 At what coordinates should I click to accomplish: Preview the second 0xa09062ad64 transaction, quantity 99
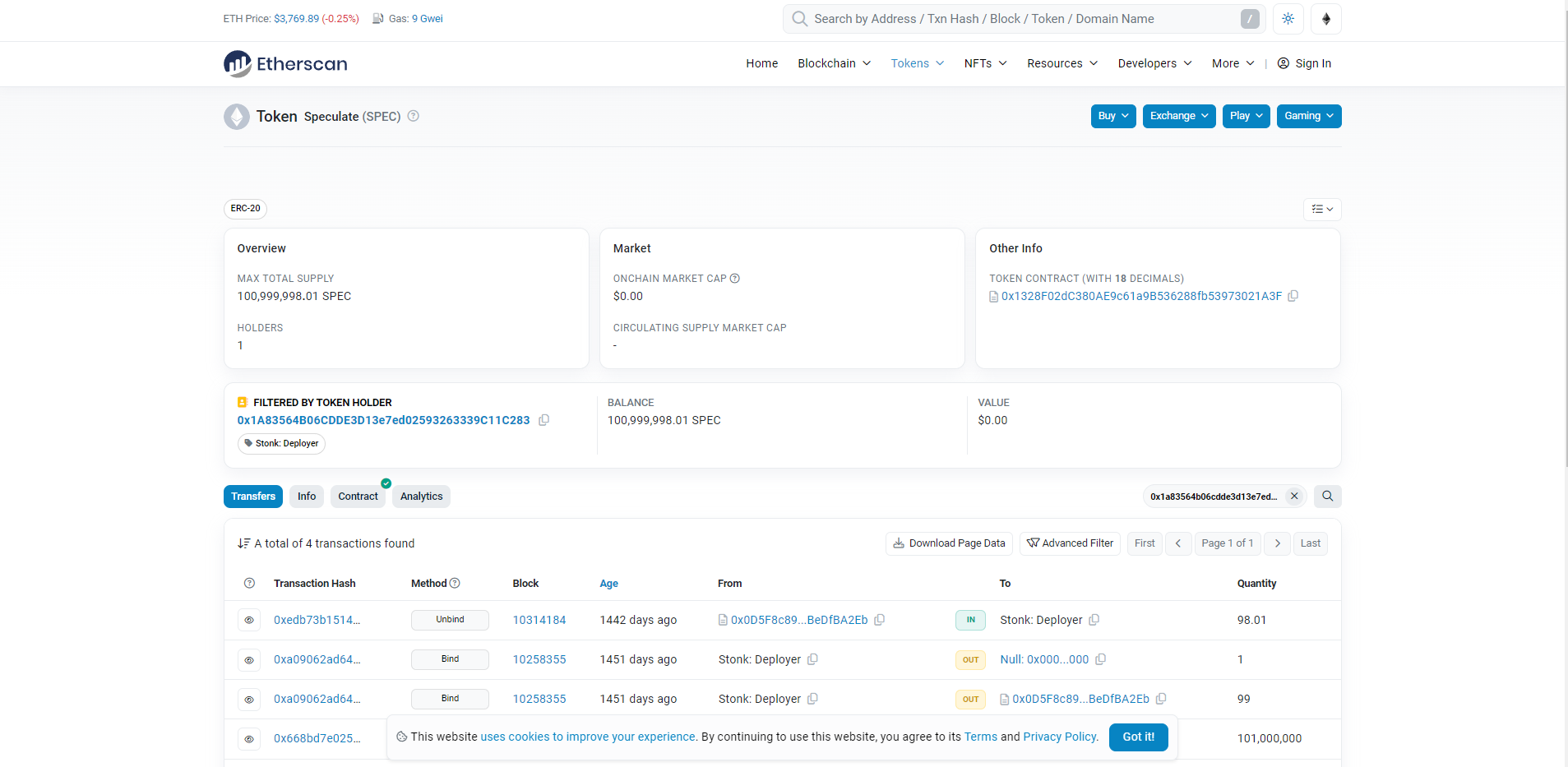(x=249, y=699)
